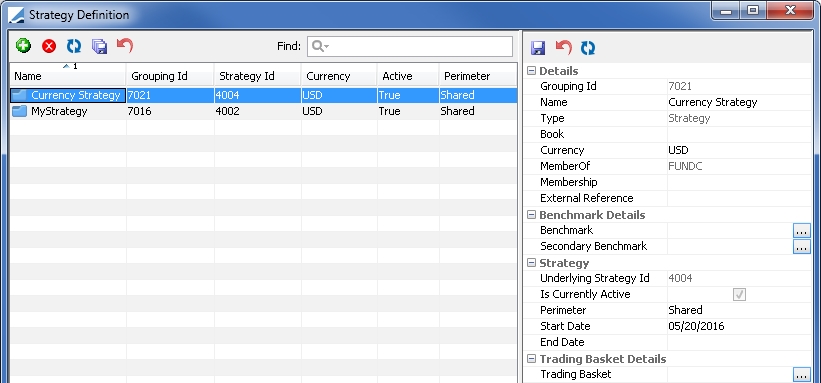This screenshot has width=821, height=383.
Task: Click Underlying Strategy Id value 4004
Action: point(739,278)
